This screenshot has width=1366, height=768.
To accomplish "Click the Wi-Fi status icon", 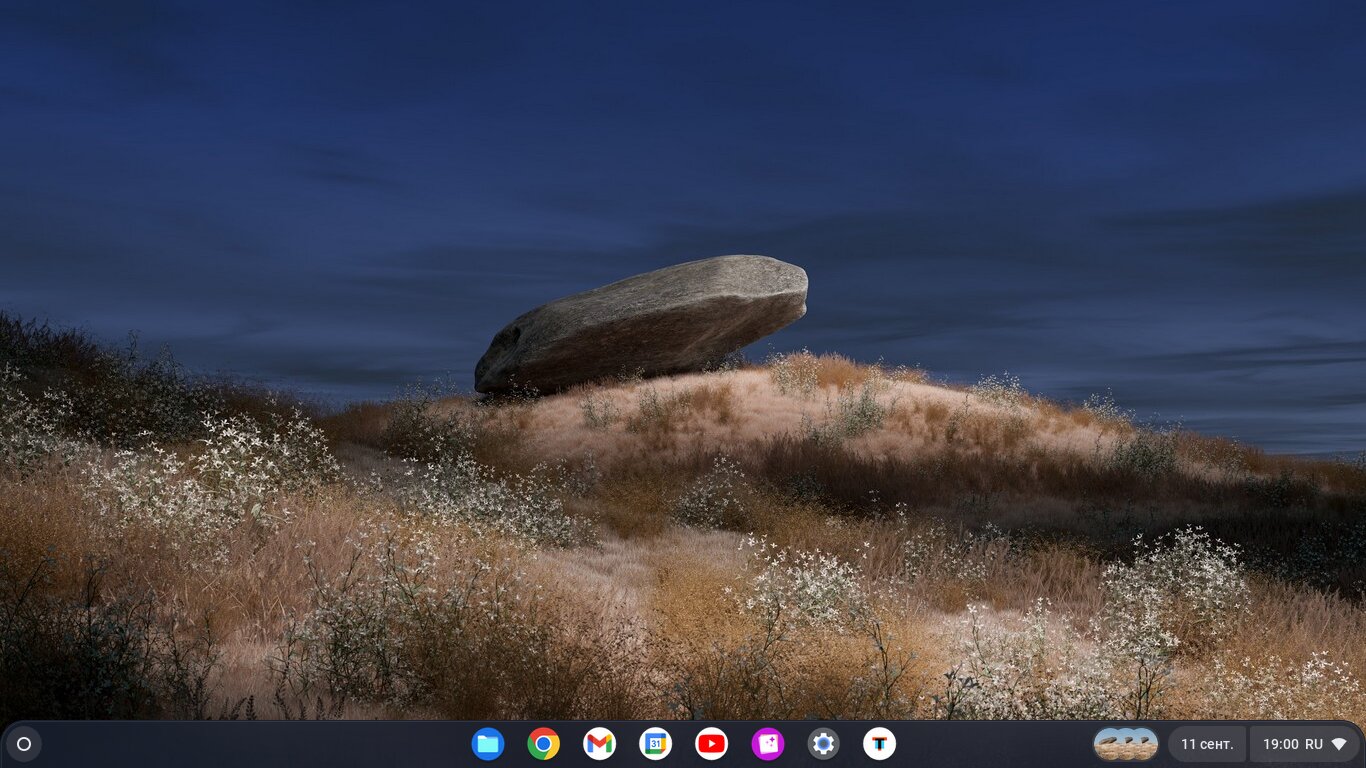I will [x=1339, y=744].
